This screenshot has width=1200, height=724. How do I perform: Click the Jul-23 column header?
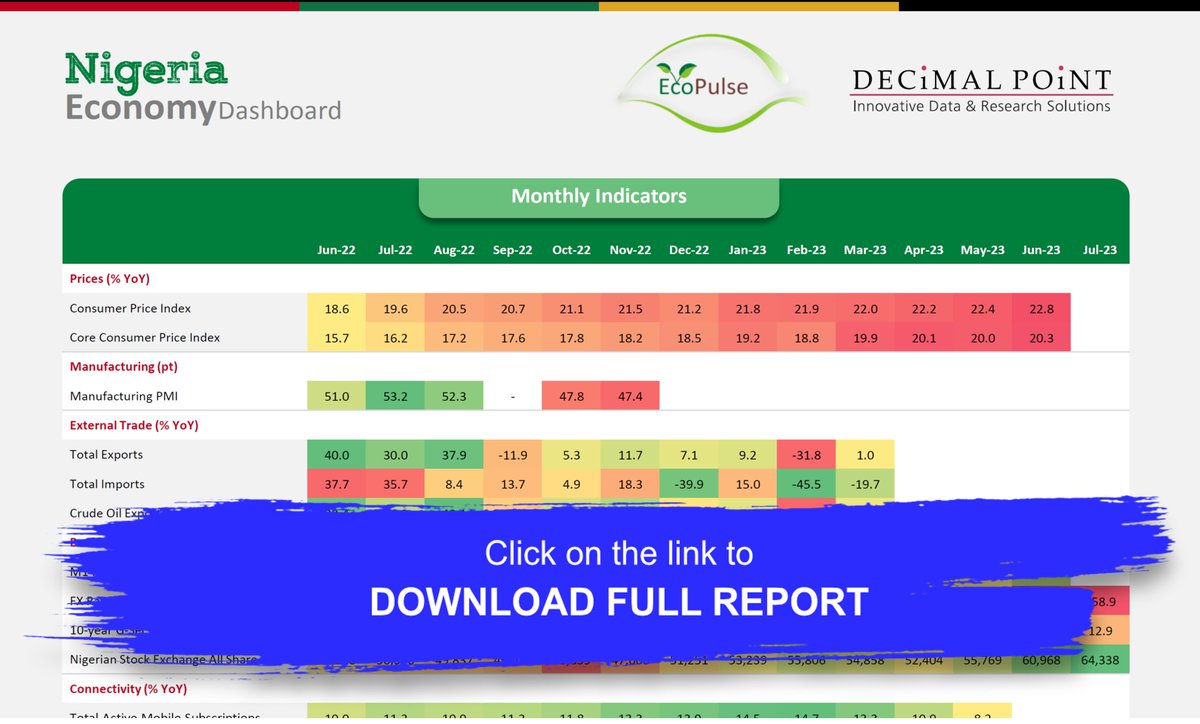pos(1099,250)
